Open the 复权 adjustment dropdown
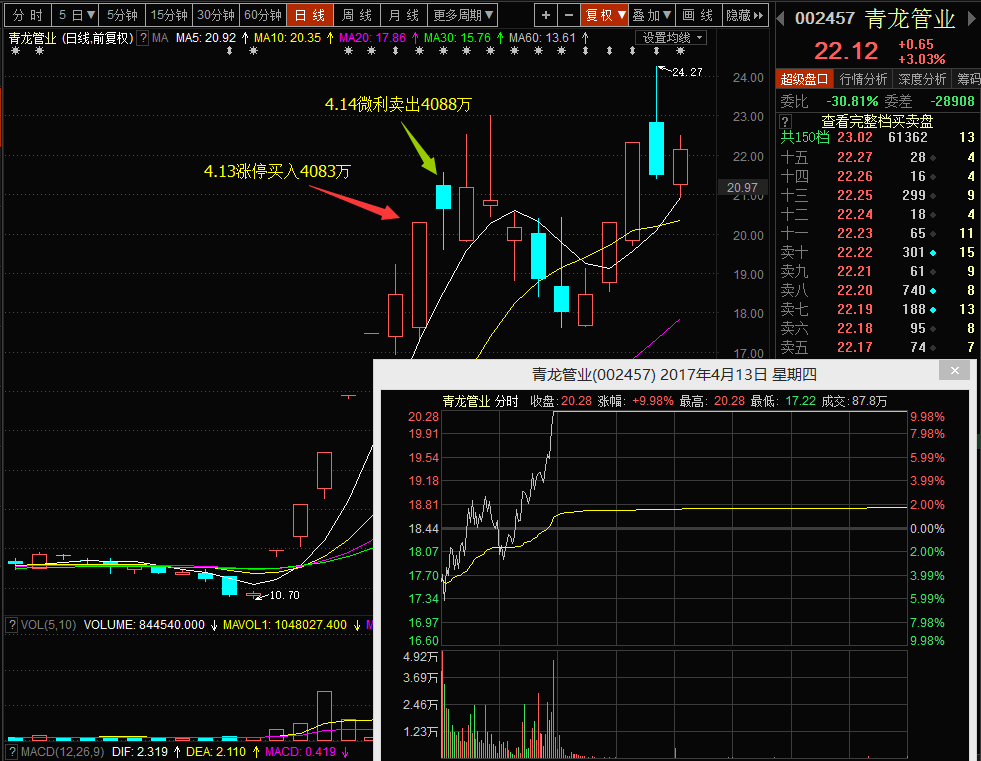The height and width of the screenshot is (761, 981). [605, 15]
